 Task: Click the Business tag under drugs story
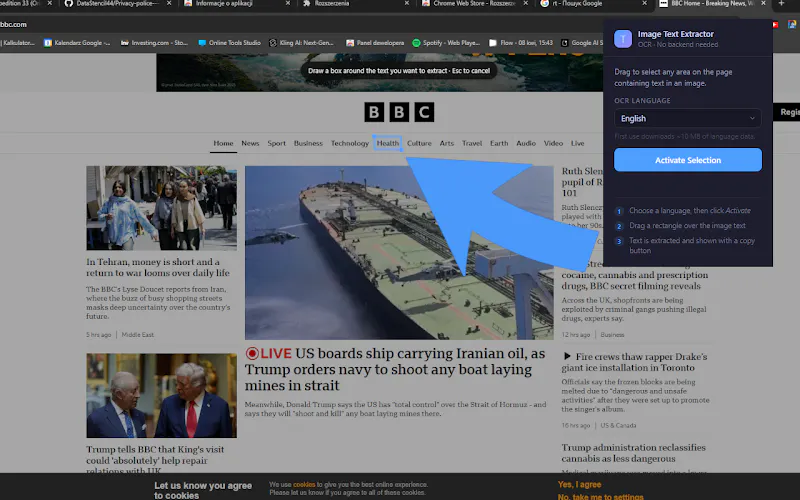click(x=612, y=335)
